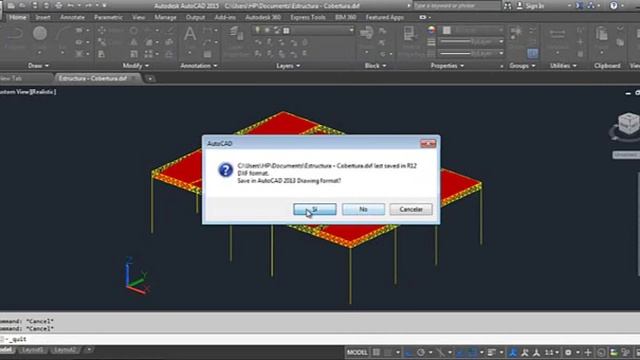Viewport: 640px width, 360px height.
Task: Click Cancelar in the AutoCAD dialog
Action: click(411, 209)
